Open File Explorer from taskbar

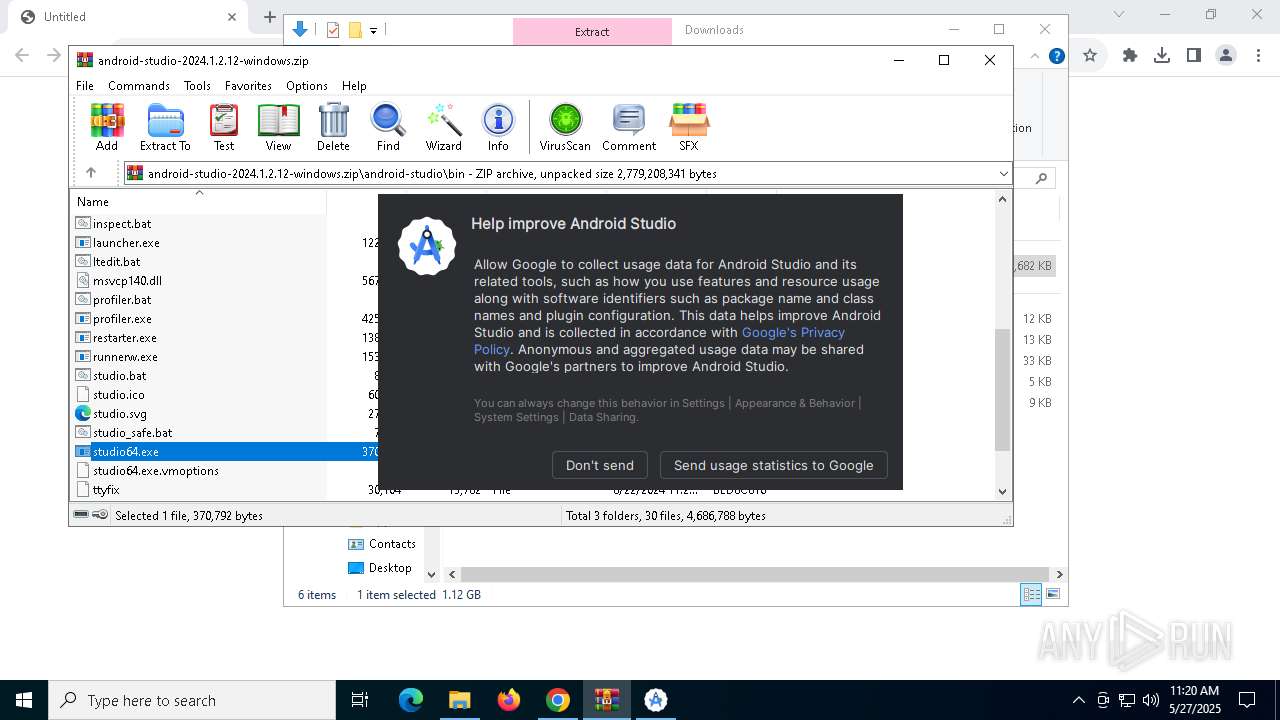pyautogui.click(x=460, y=700)
